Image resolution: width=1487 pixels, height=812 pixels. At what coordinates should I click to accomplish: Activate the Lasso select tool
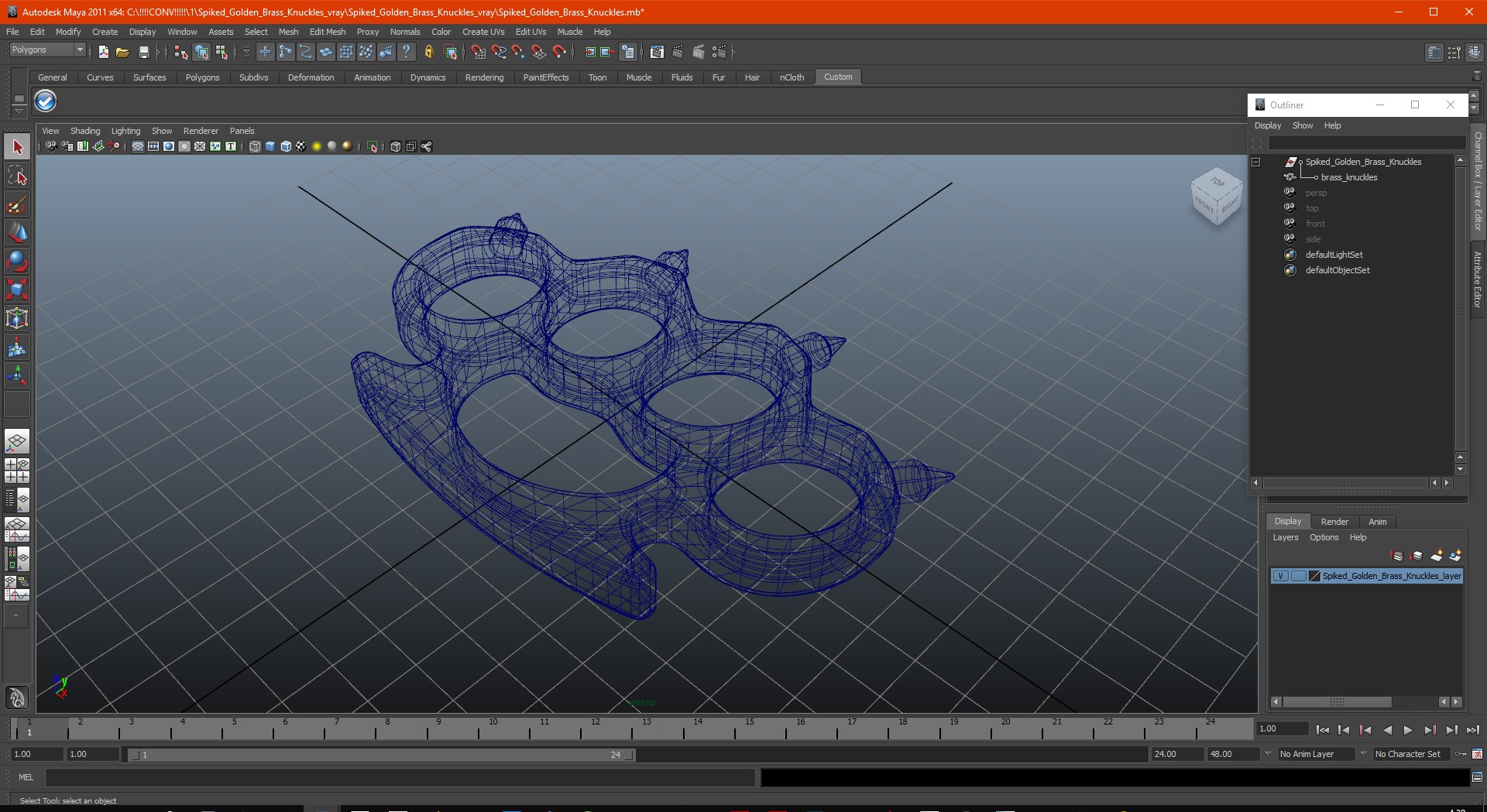17,176
